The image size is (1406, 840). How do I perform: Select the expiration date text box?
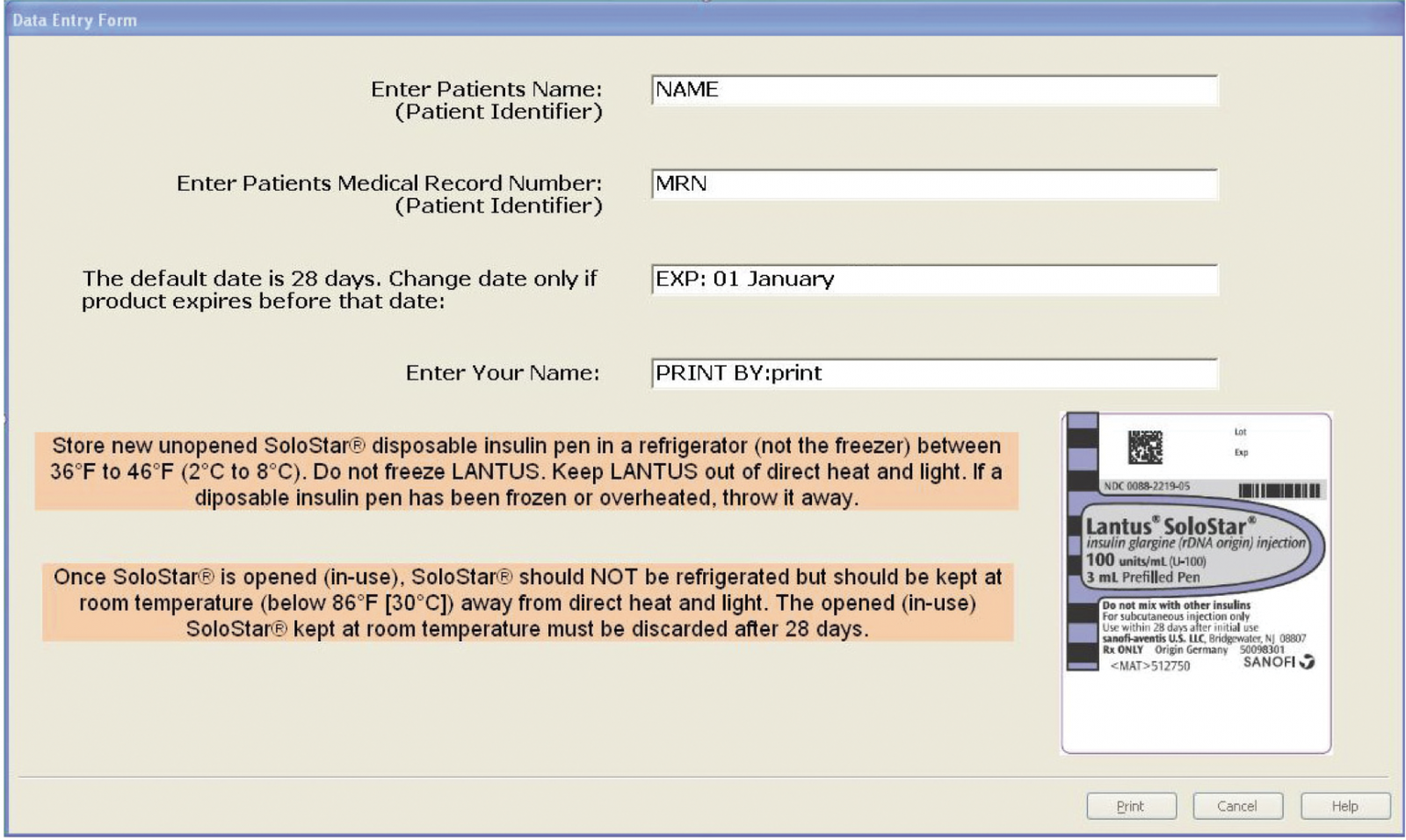click(x=934, y=279)
